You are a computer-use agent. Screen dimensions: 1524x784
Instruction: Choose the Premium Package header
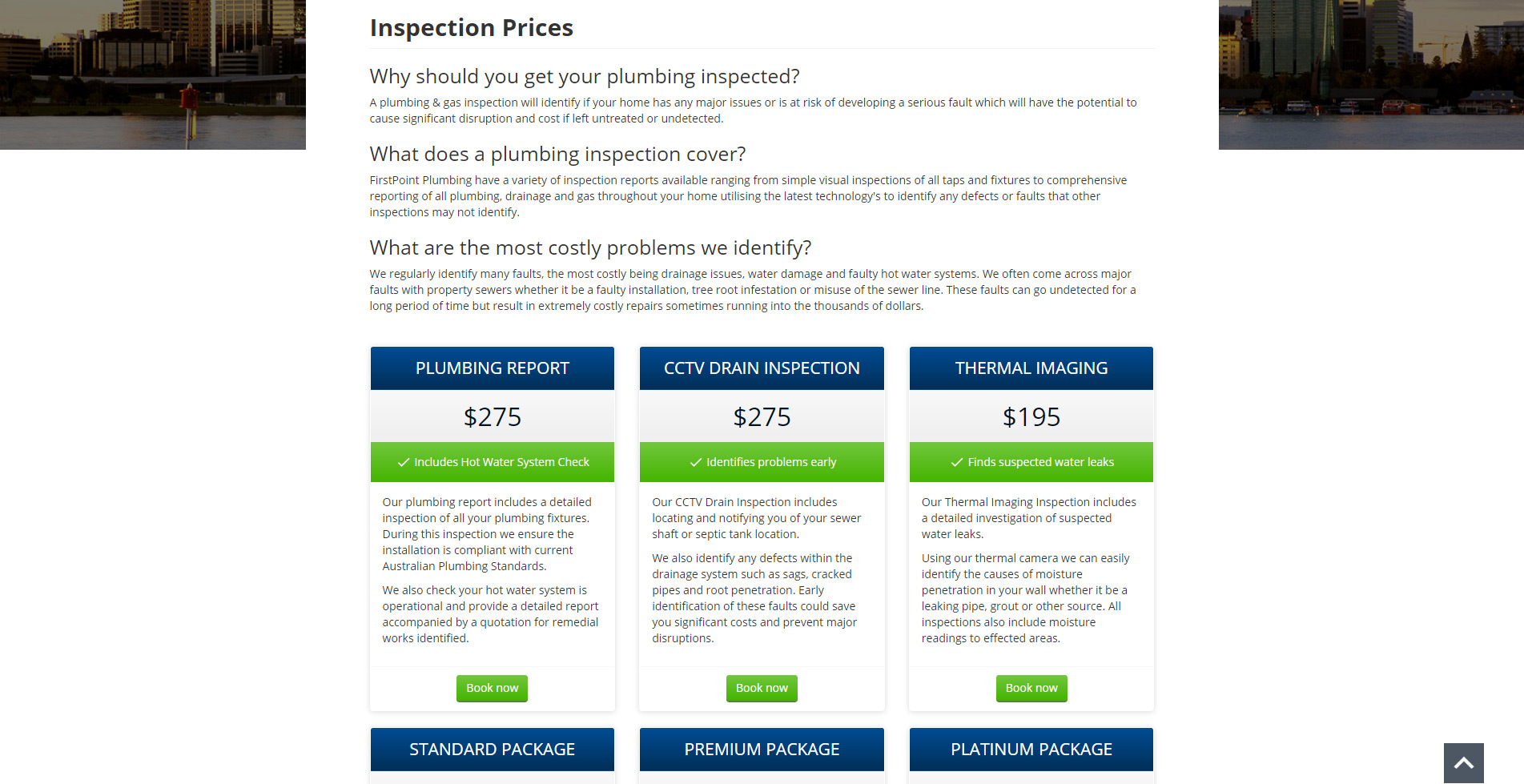click(x=762, y=750)
